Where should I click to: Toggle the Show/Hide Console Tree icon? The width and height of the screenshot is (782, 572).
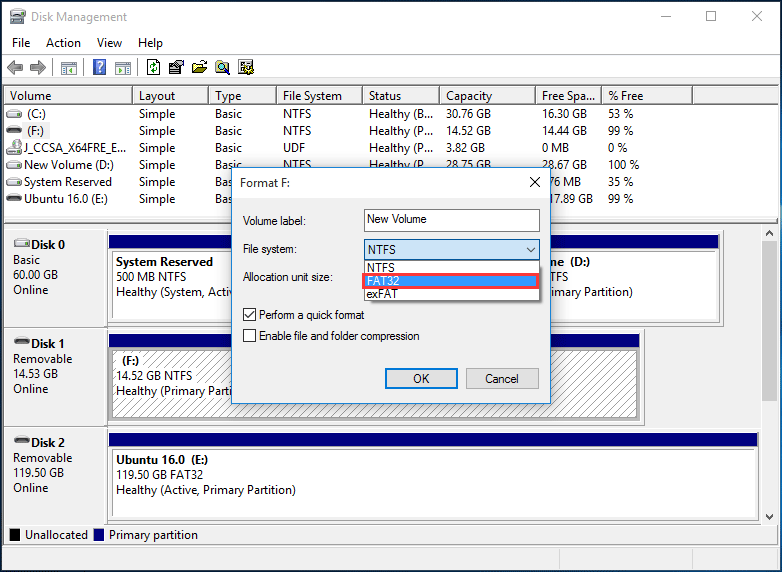69,67
